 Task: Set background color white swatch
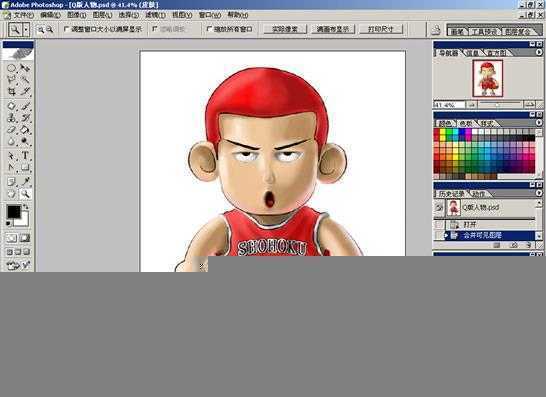[x=23, y=220]
